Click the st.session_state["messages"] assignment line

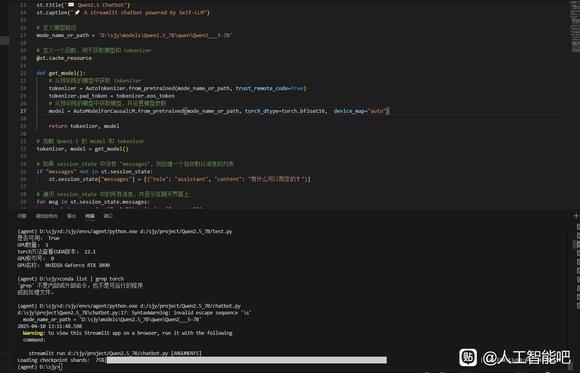(x=180, y=179)
